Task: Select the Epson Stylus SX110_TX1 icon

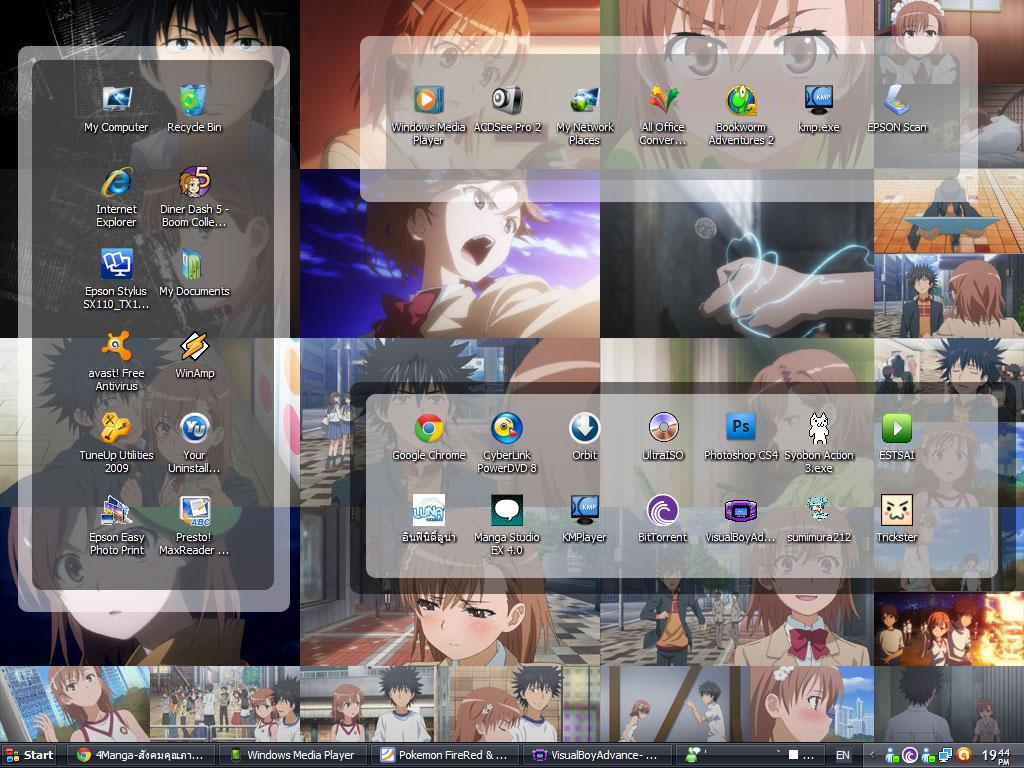Action: (x=116, y=279)
